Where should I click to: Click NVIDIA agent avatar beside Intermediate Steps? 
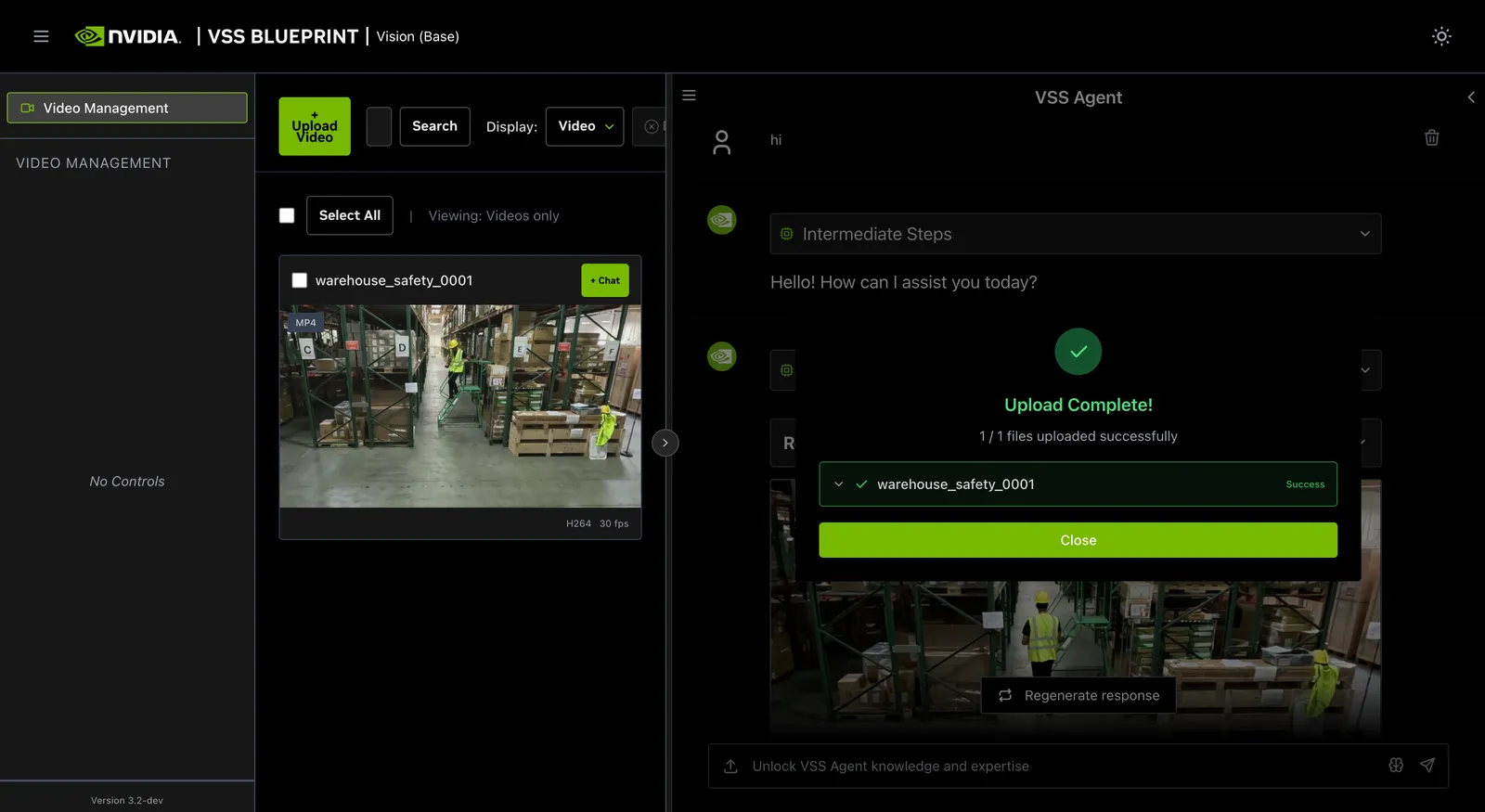coord(722,220)
